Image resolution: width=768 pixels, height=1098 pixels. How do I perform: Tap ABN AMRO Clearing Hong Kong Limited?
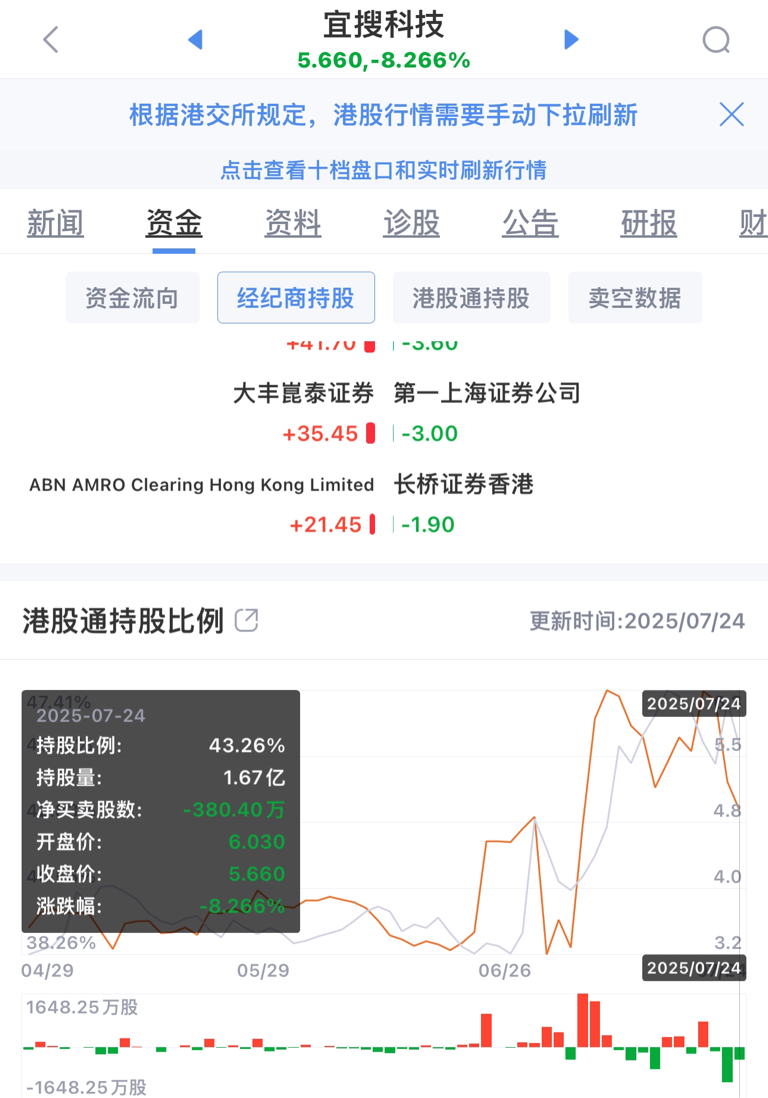click(202, 485)
